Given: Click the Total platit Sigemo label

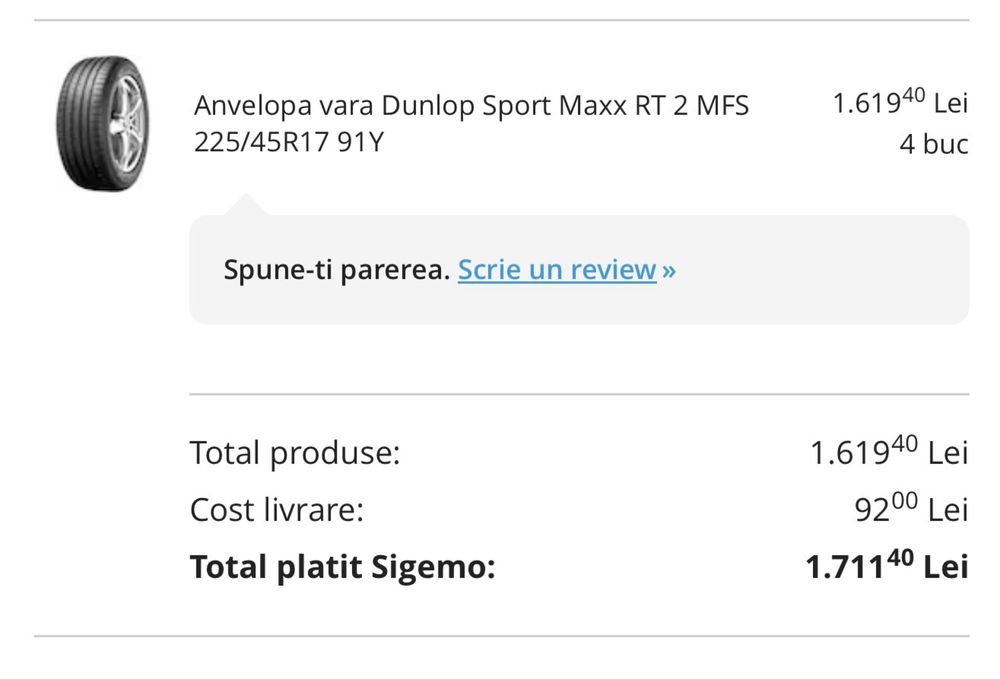Looking at the screenshot, I should pos(342,567).
